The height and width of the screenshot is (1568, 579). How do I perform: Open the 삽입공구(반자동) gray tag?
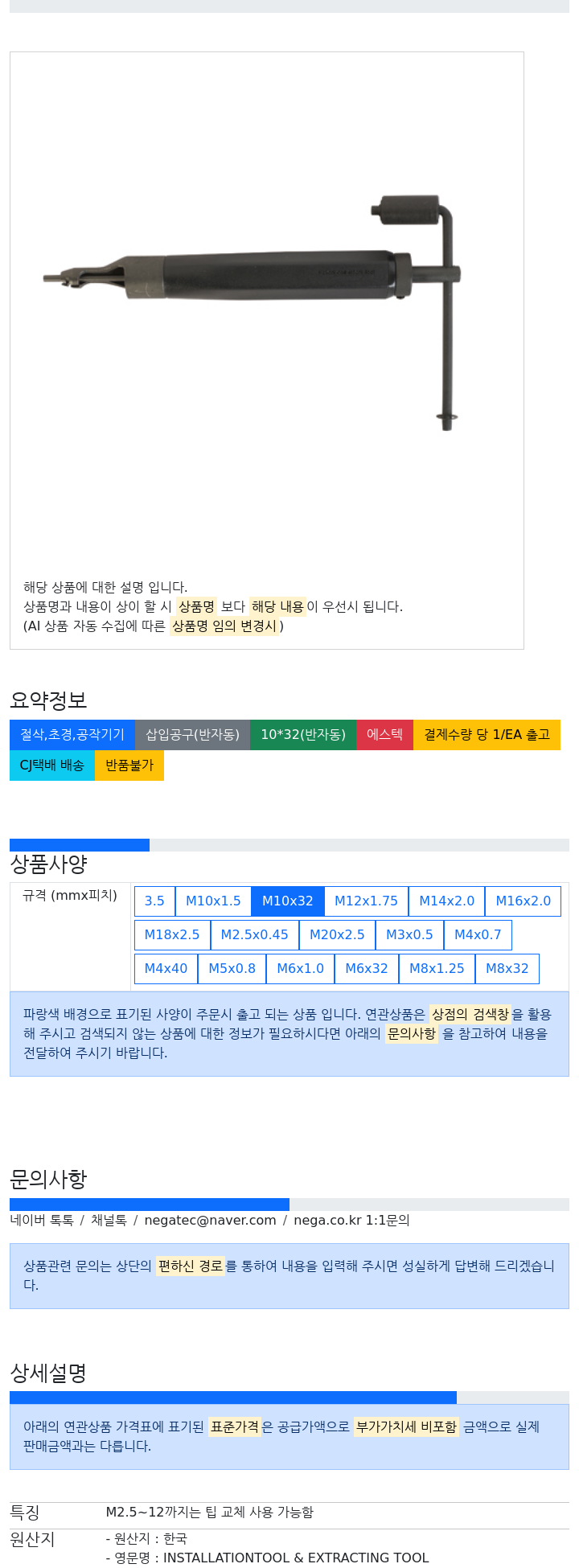pos(192,735)
